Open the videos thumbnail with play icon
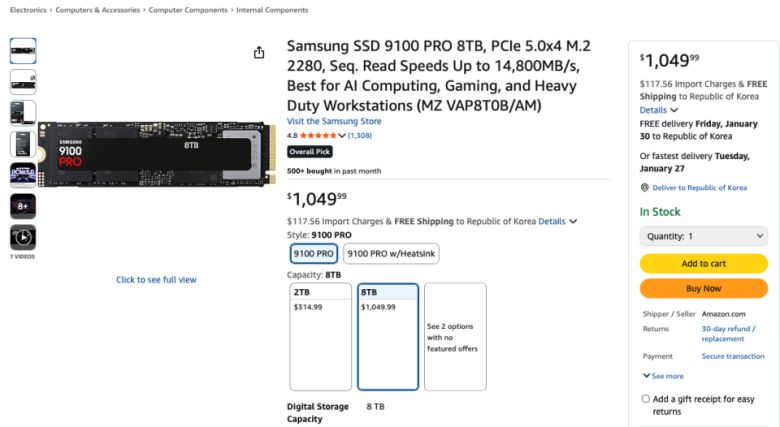780x427 pixels. (x=23, y=237)
